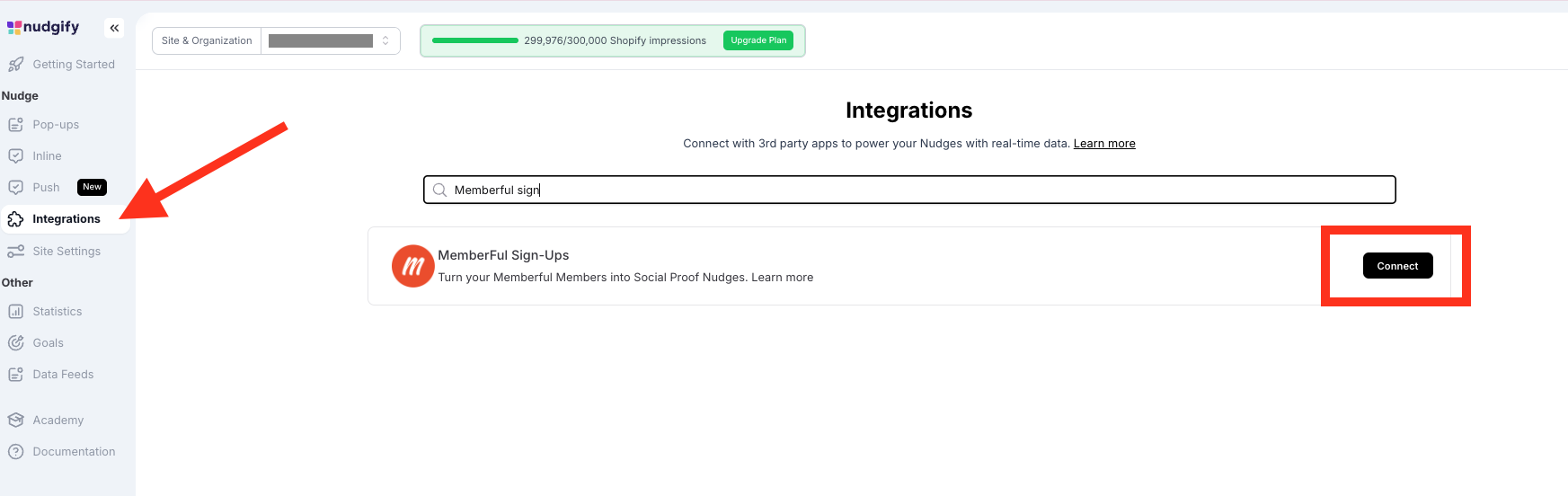Click the Inline sidebar icon

[15, 156]
